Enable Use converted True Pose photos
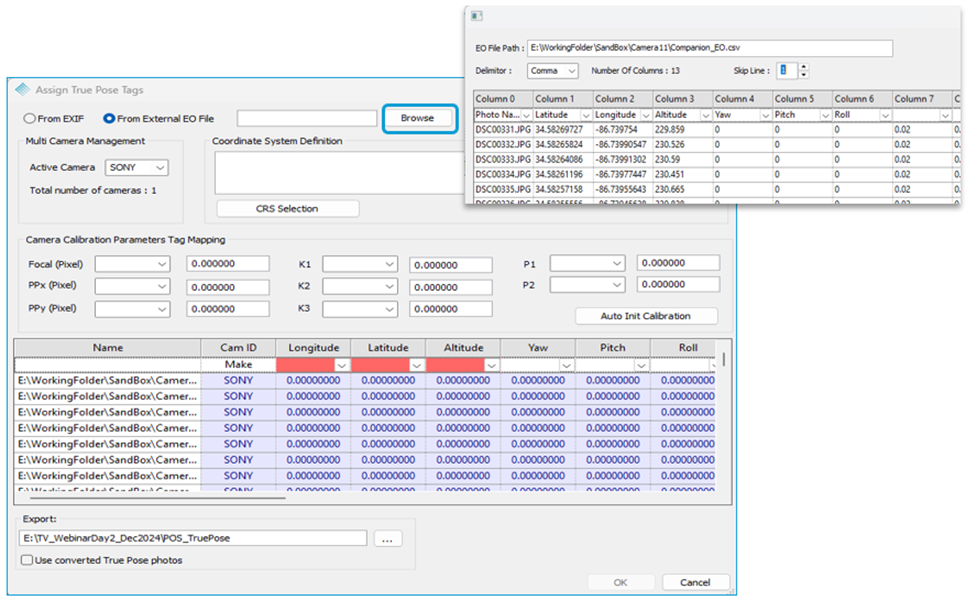Screen dimensions: 966x600 tap(26, 560)
